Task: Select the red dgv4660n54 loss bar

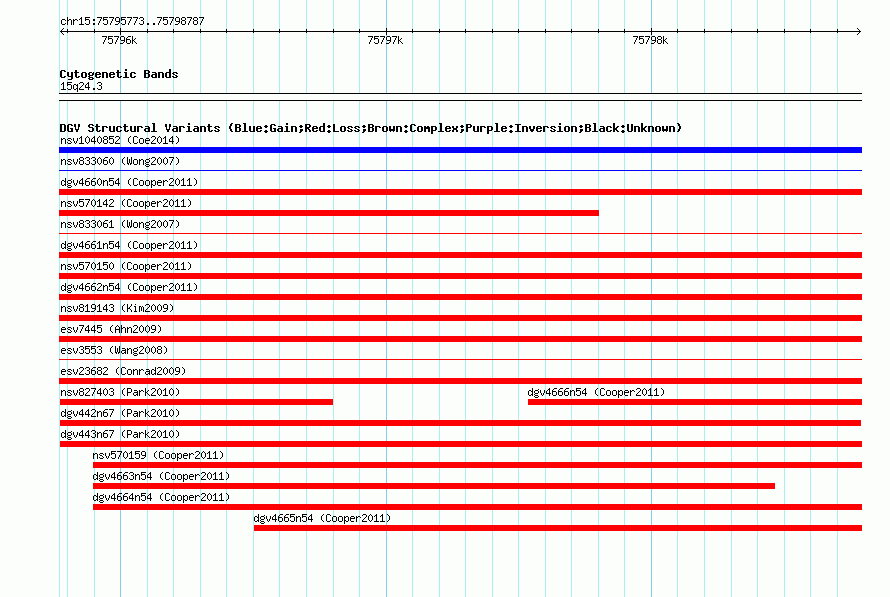Action: pyautogui.click(x=460, y=192)
